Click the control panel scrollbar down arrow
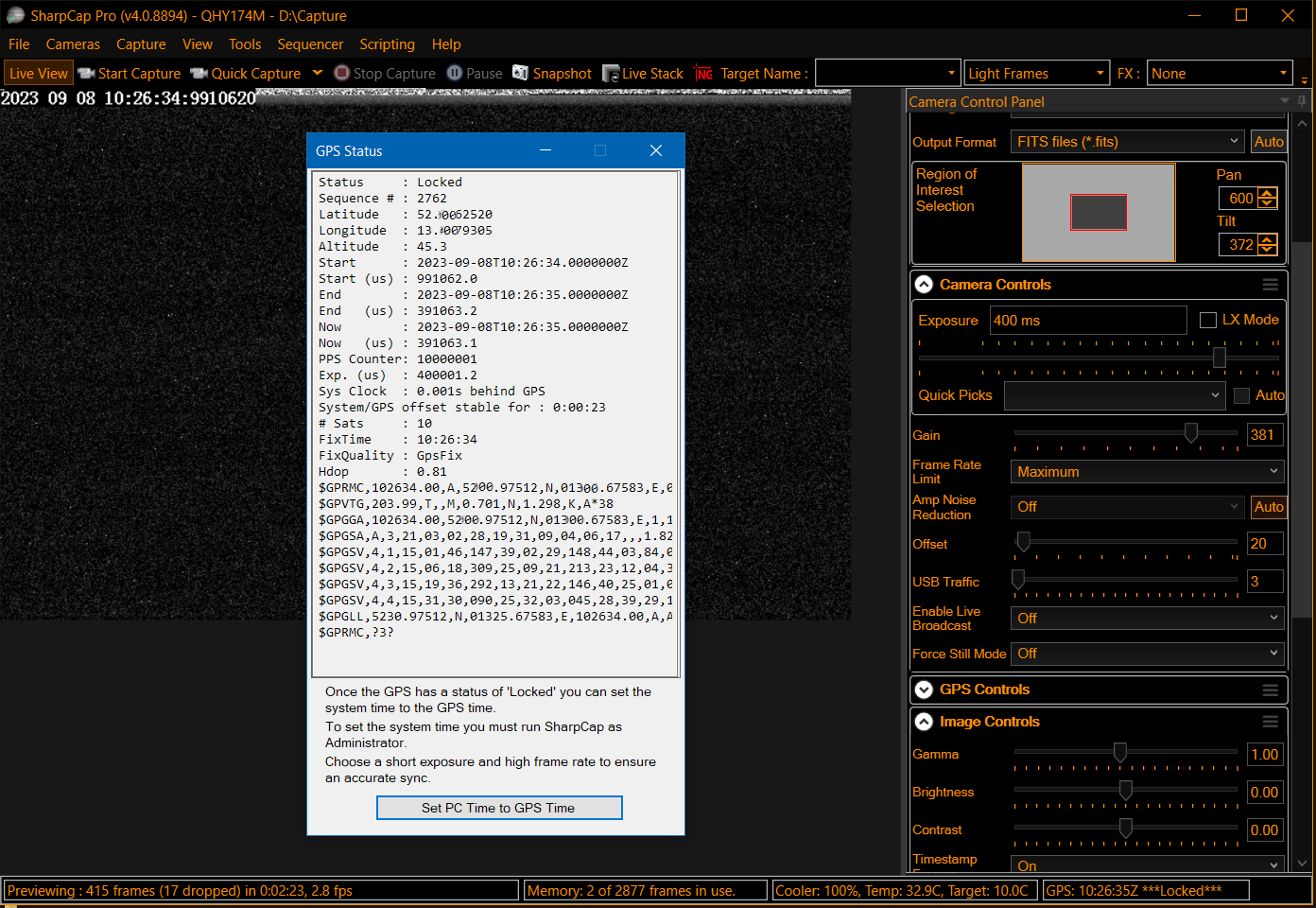This screenshot has width=1316, height=908. click(1302, 864)
